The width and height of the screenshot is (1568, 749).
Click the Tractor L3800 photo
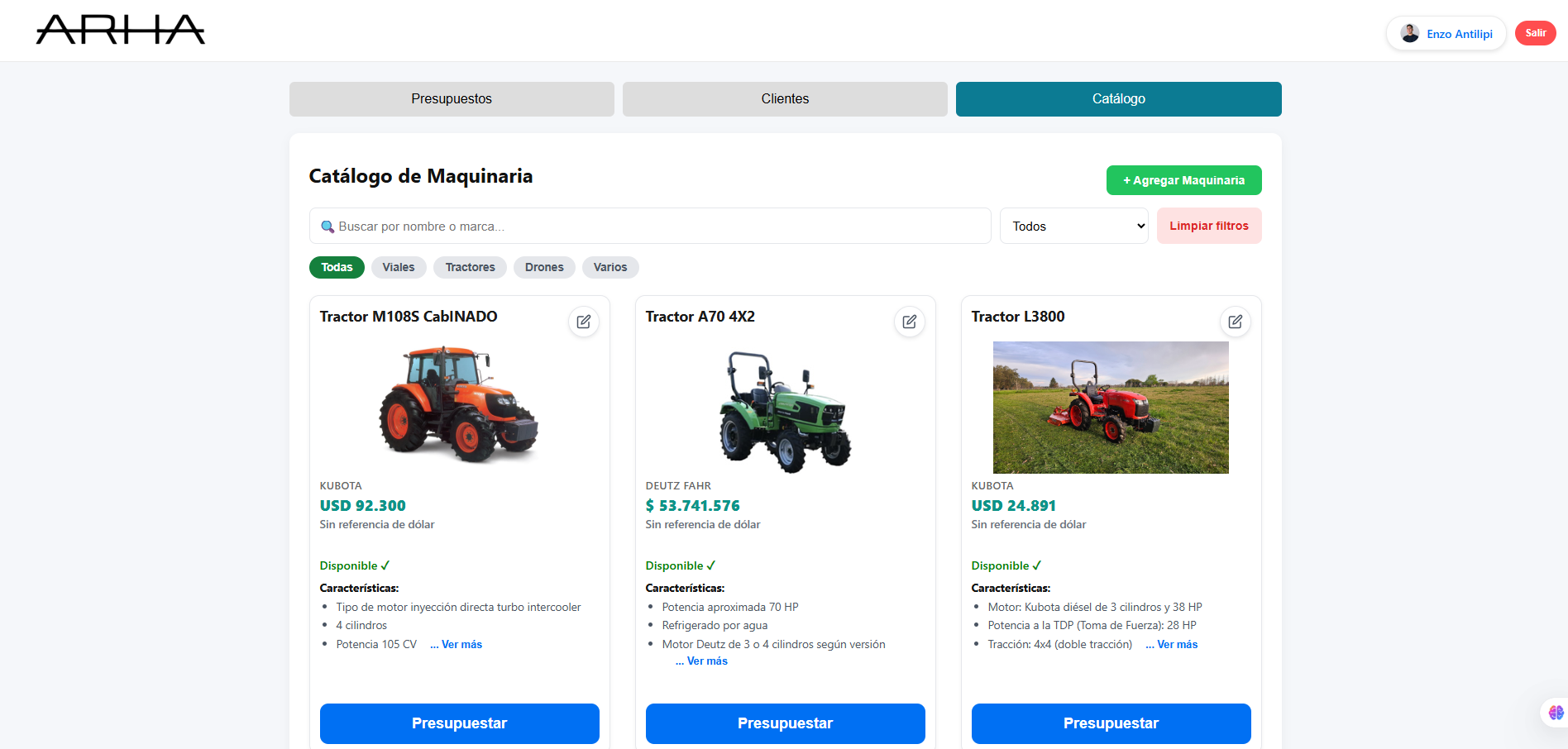pos(1111,408)
